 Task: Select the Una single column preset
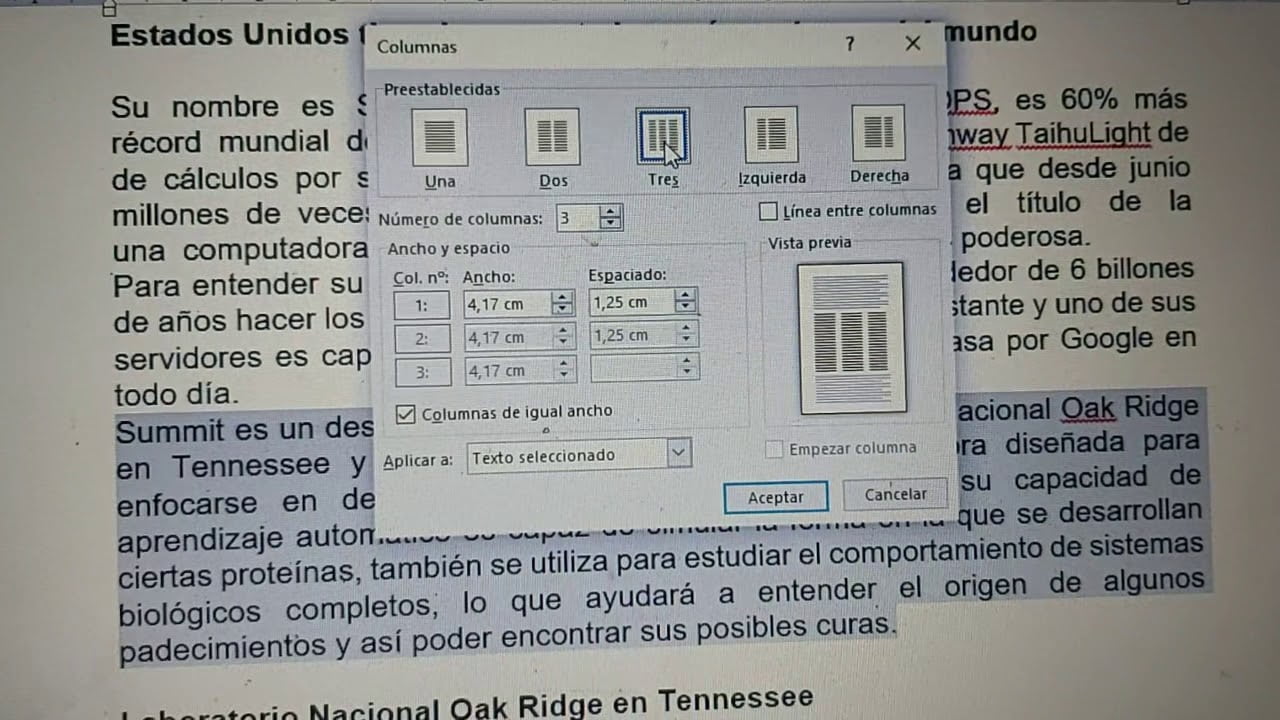click(x=438, y=136)
